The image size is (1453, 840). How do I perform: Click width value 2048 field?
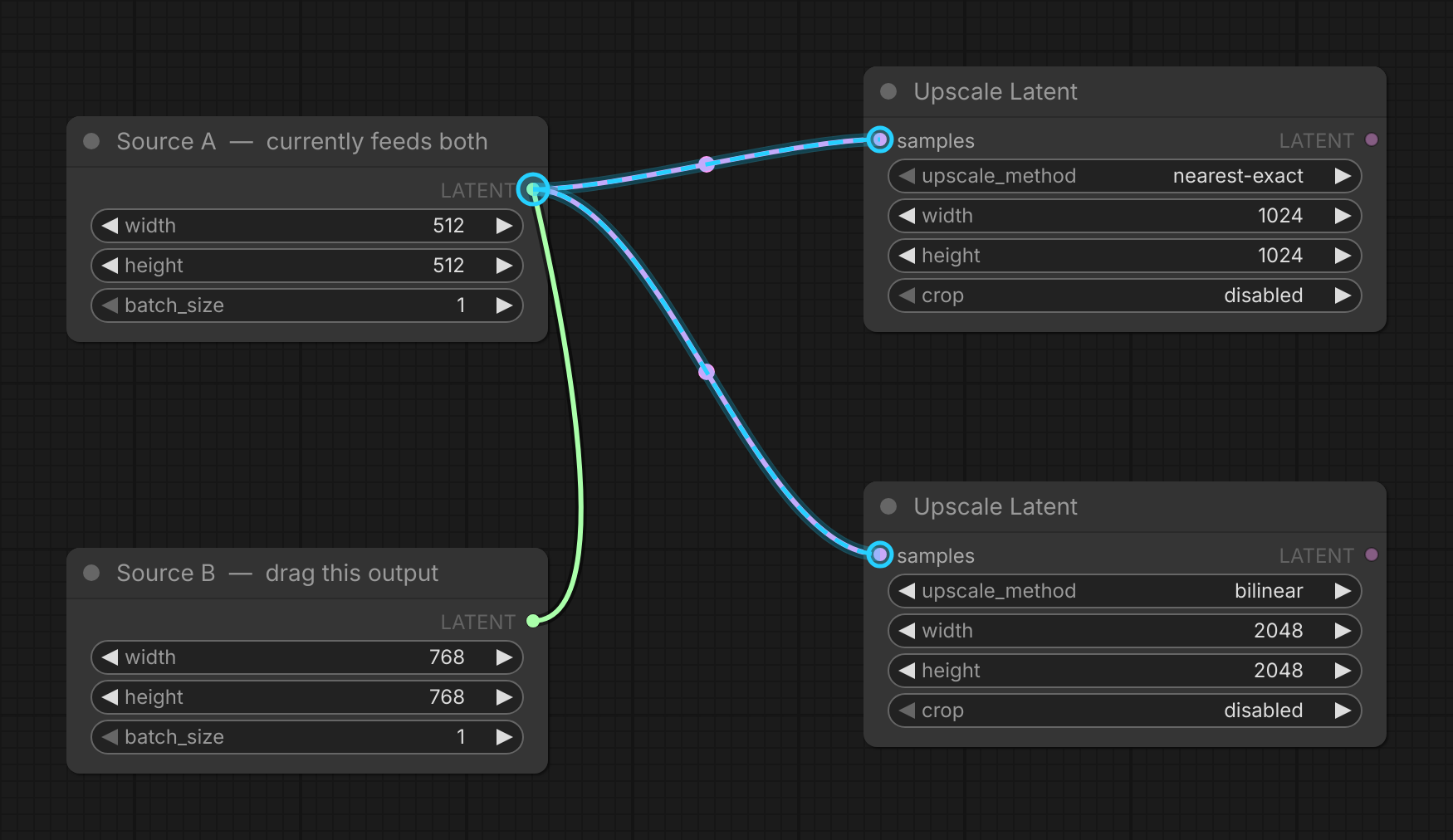click(x=1125, y=631)
